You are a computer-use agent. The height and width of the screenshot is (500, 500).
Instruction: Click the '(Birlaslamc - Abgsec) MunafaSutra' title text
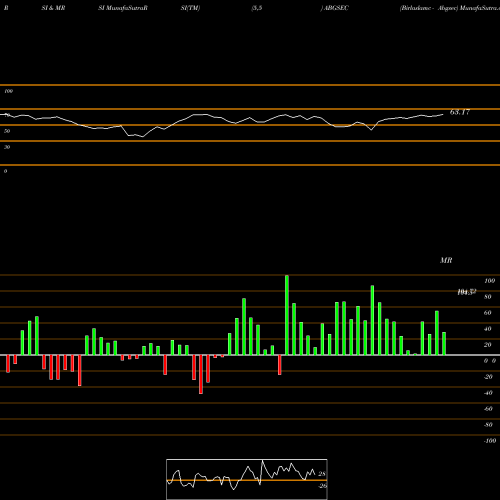pos(450,8)
